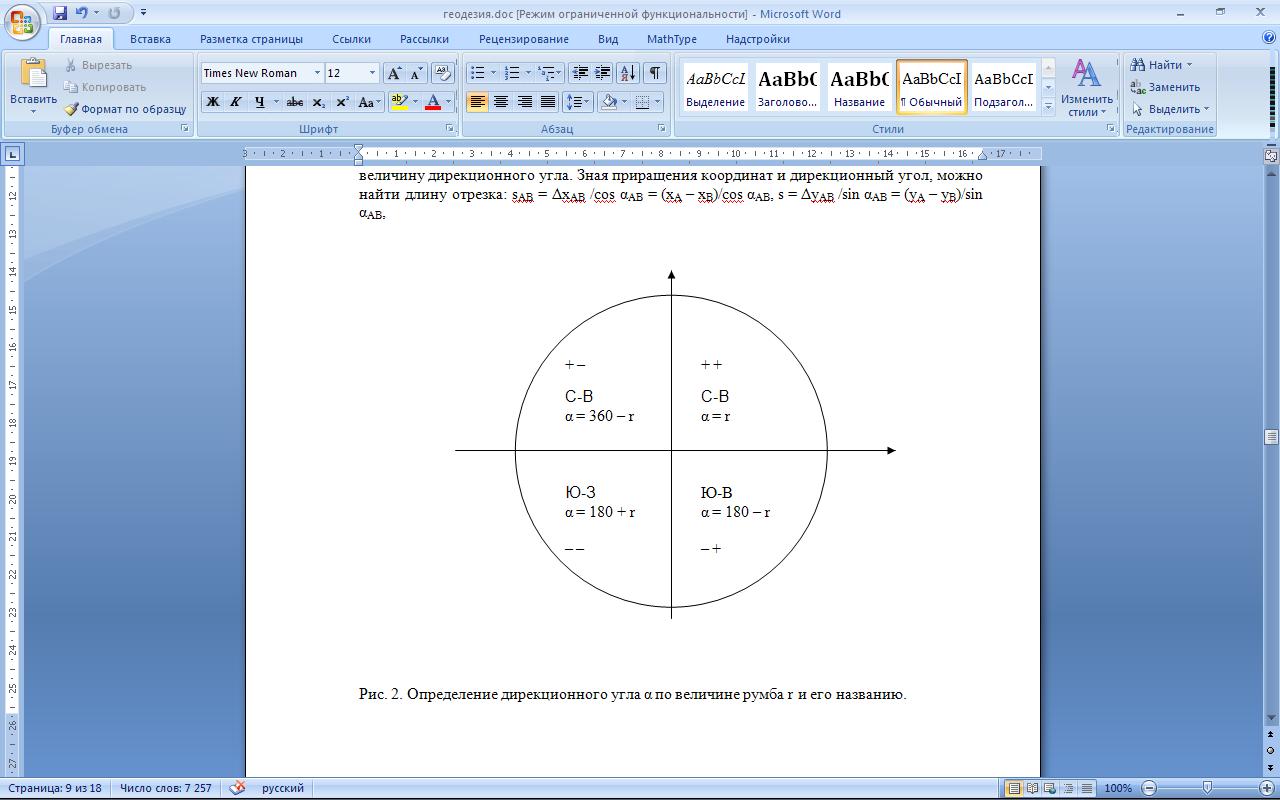Screen dimensions: 1280x800
Task: Click the Копировать (copy) button
Action: [105, 87]
